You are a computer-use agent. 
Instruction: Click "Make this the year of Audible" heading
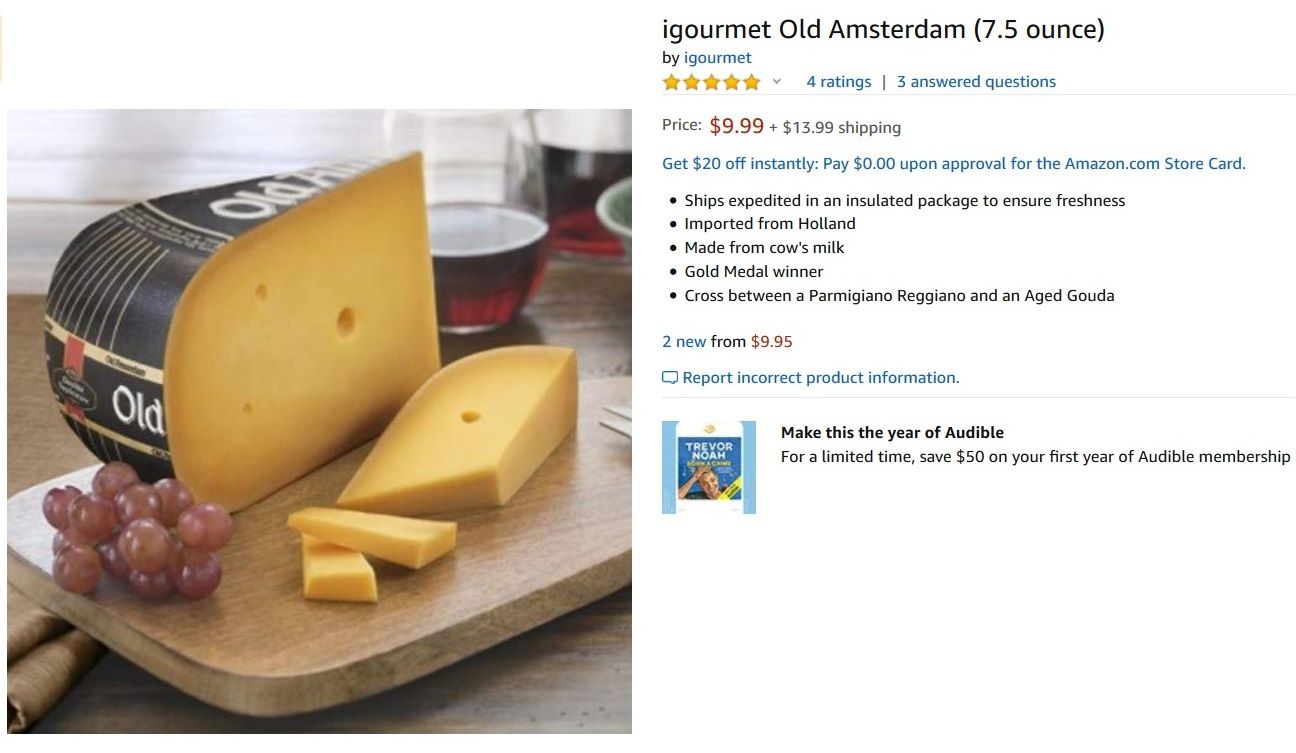click(x=892, y=433)
